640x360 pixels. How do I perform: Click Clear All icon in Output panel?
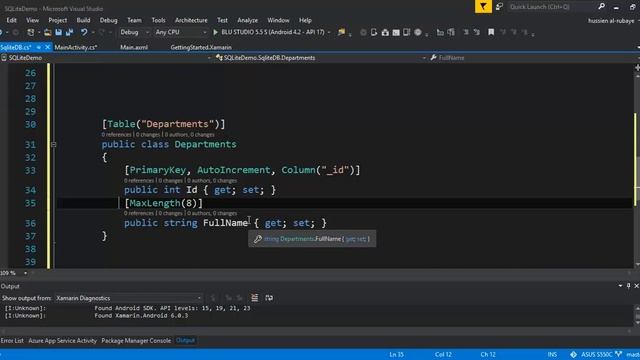254,298
